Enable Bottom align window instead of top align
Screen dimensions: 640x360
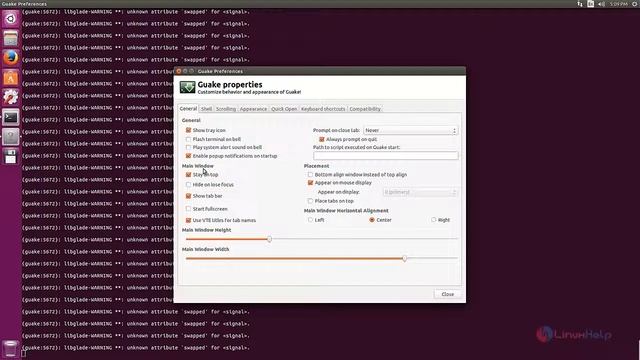[310, 175]
